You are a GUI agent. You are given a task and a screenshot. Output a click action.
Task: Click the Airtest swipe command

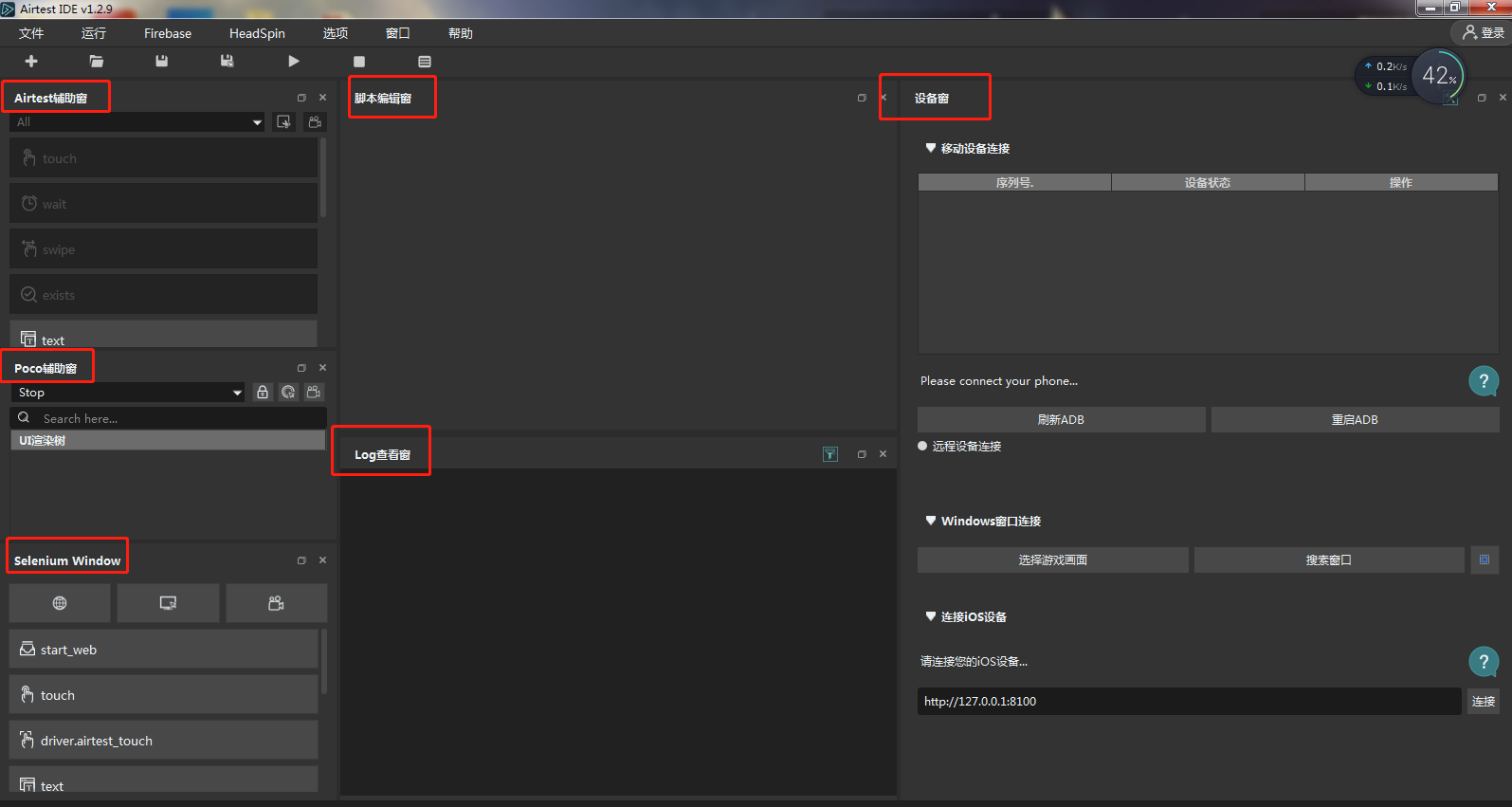click(x=163, y=249)
